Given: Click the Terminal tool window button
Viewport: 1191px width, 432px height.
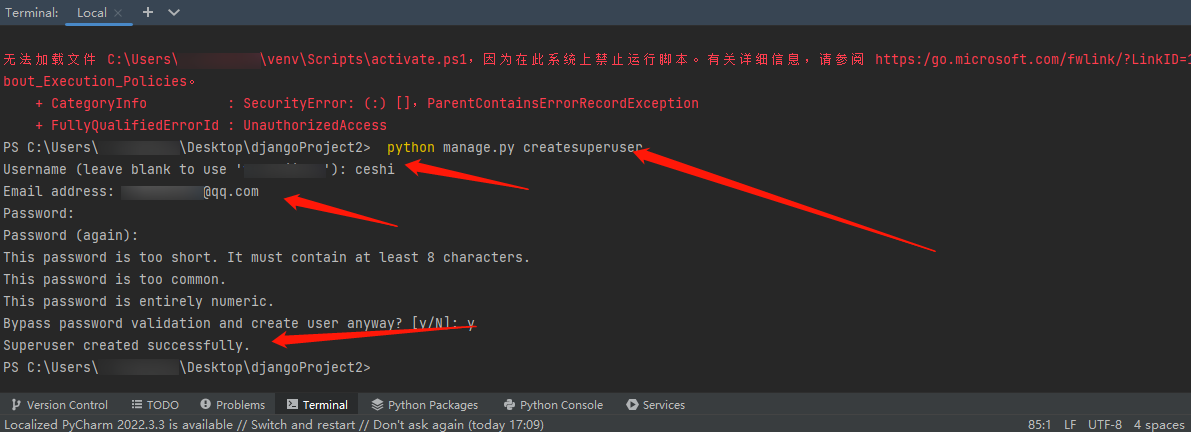Looking at the screenshot, I should coord(317,405).
